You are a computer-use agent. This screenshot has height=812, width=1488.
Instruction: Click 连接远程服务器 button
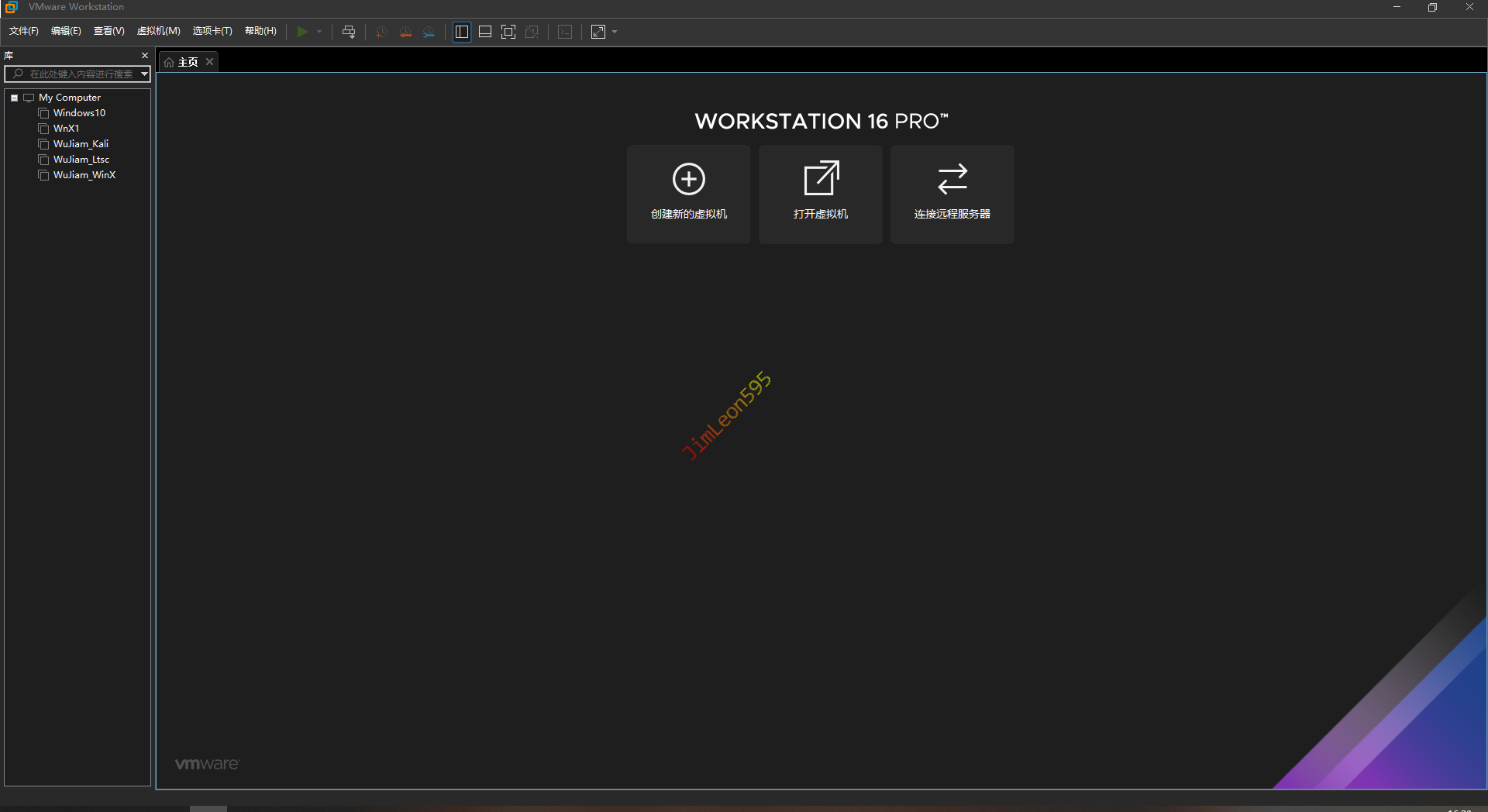[952, 194]
